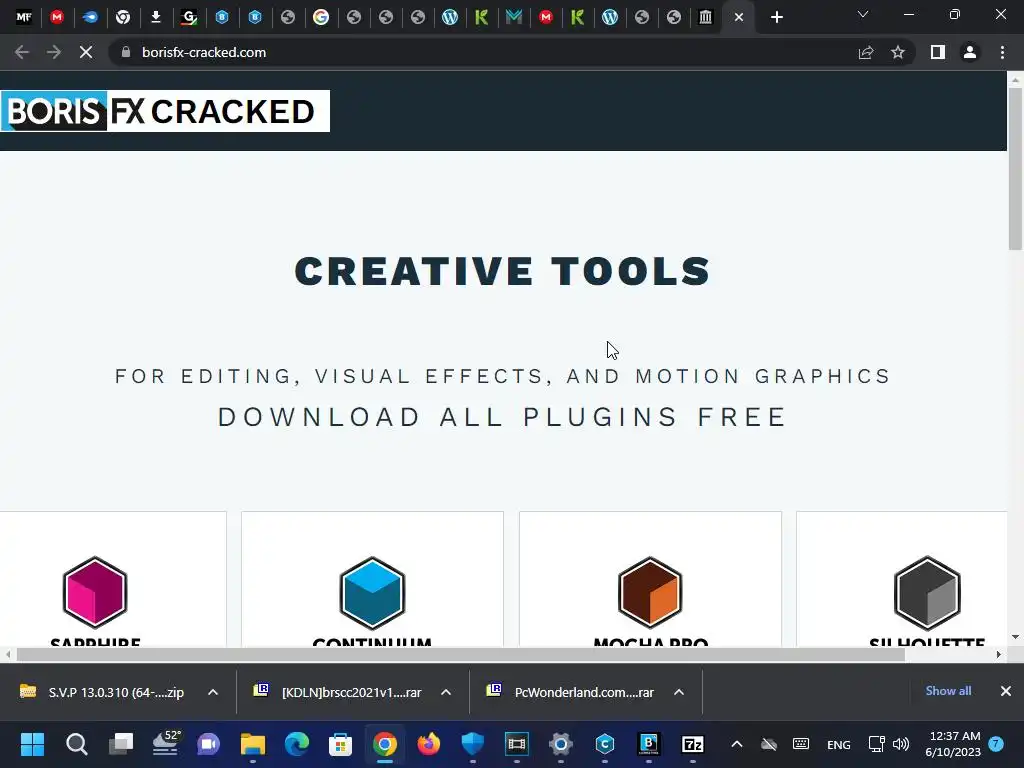This screenshot has width=1024, height=768.
Task: Click the page's vertical scrollbar thumb
Action: coord(1015,168)
